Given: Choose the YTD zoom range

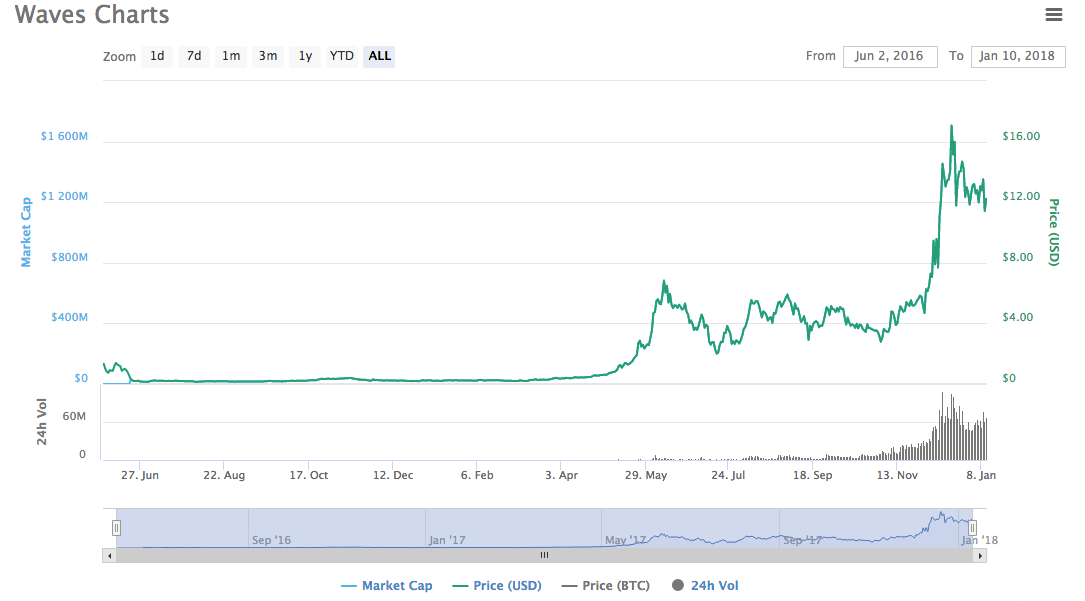Looking at the screenshot, I should tap(342, 56).
